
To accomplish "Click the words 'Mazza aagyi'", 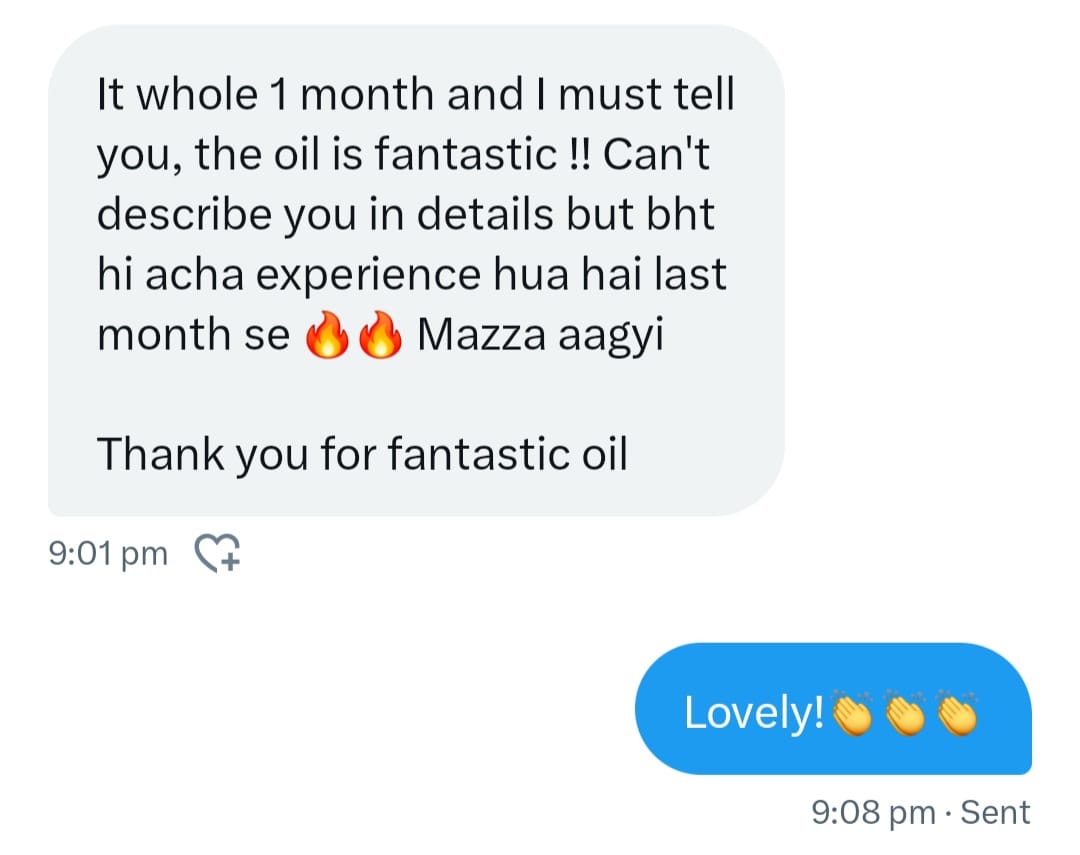I will coord(541,335).
